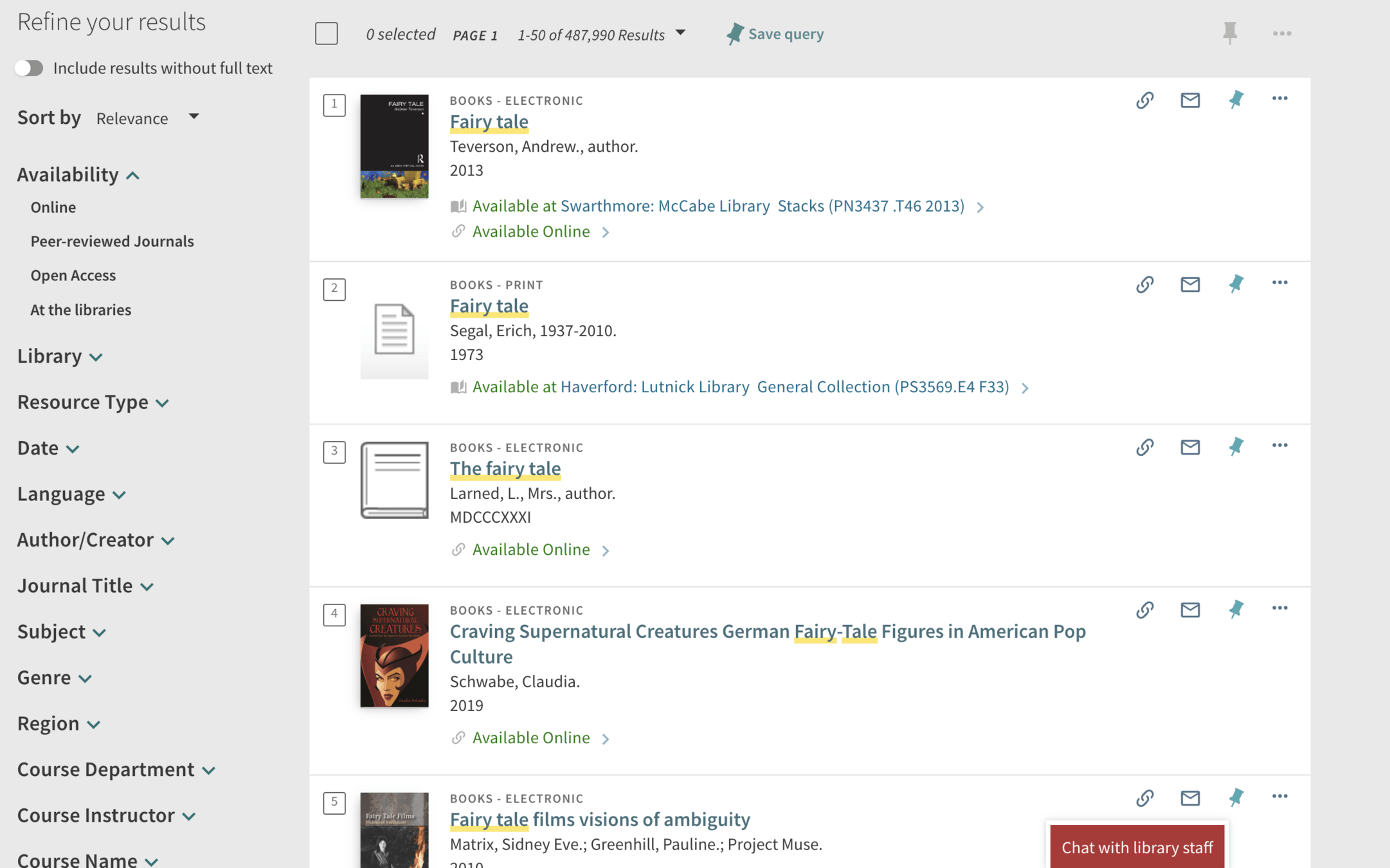
Task: Open Chat with library staff
Action: tap(1137, 847)
